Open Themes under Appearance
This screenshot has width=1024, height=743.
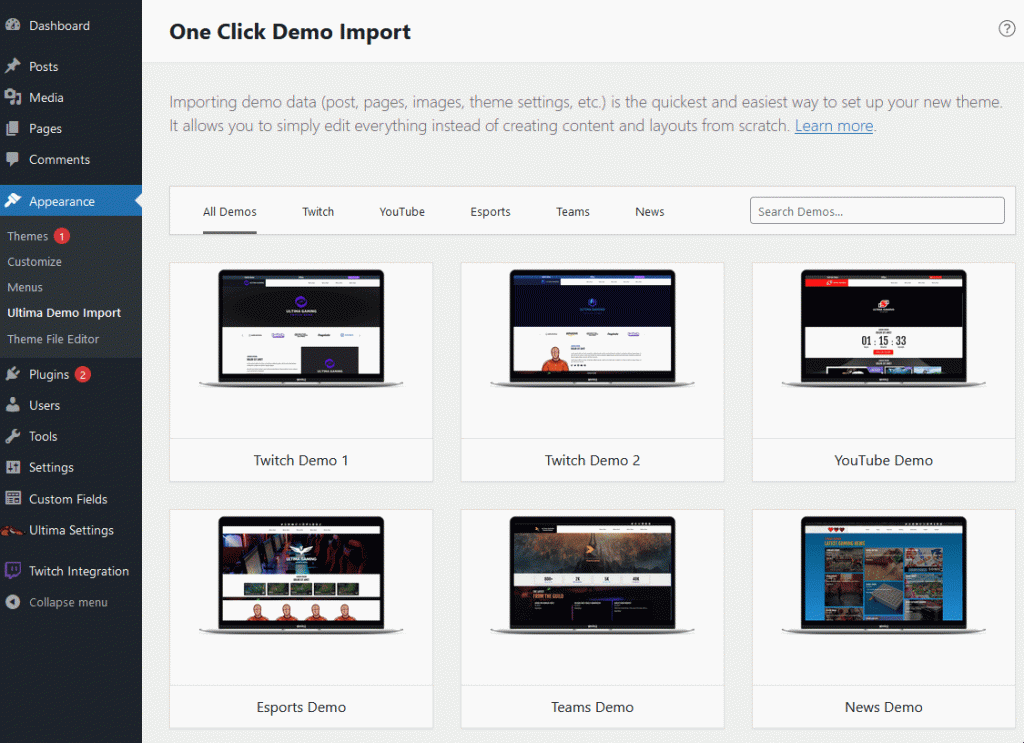click(27, 236)
